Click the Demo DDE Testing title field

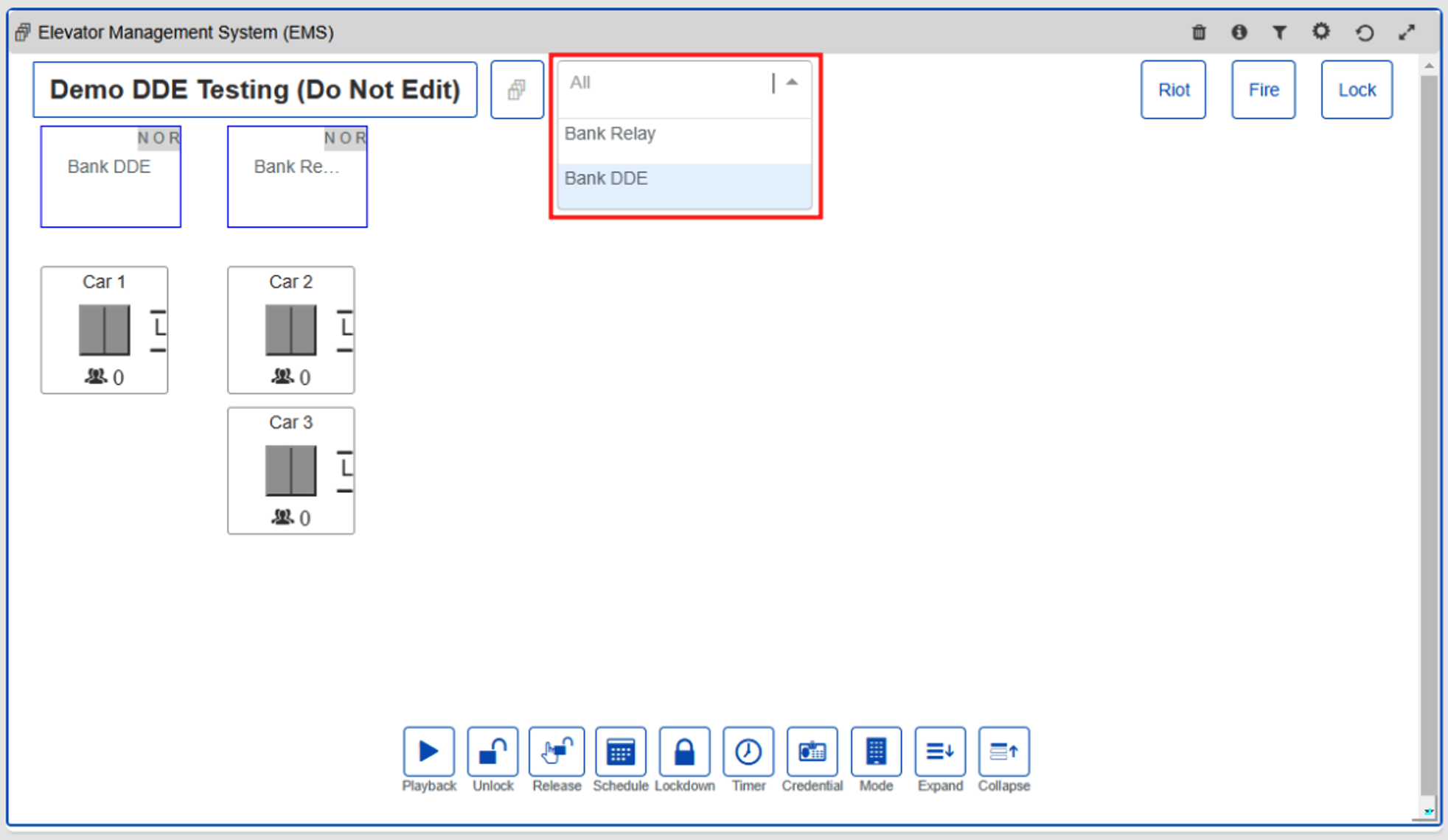point(254,89)
